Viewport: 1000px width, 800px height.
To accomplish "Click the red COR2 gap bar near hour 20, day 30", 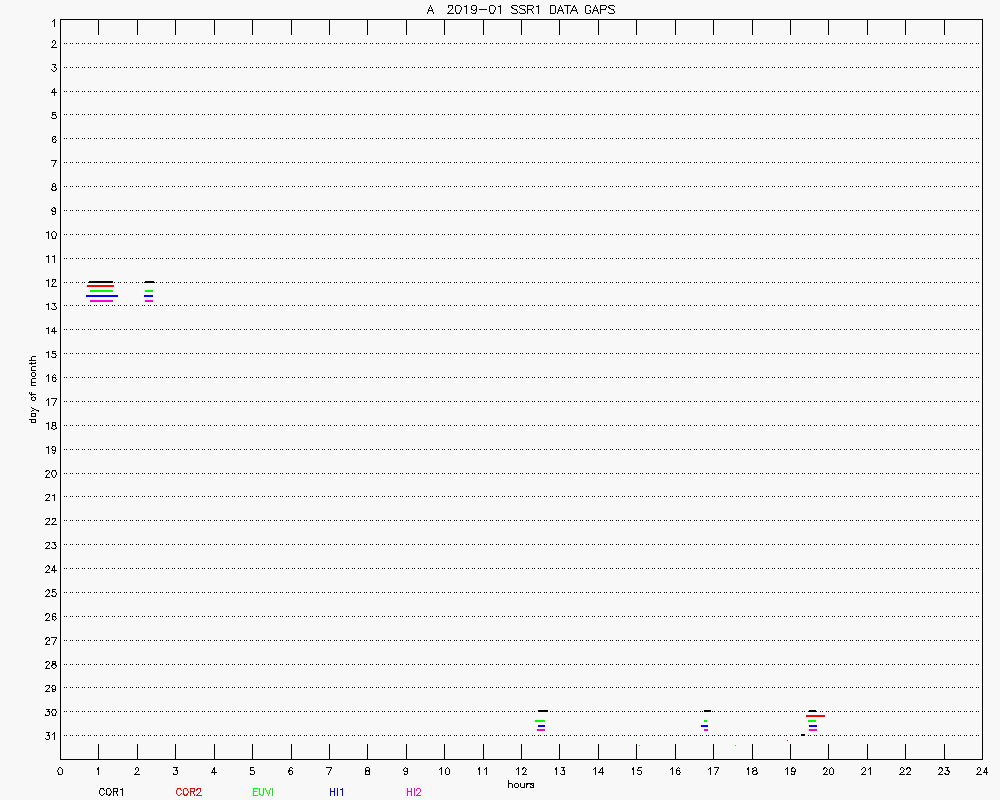I will [x=815, y=716].
